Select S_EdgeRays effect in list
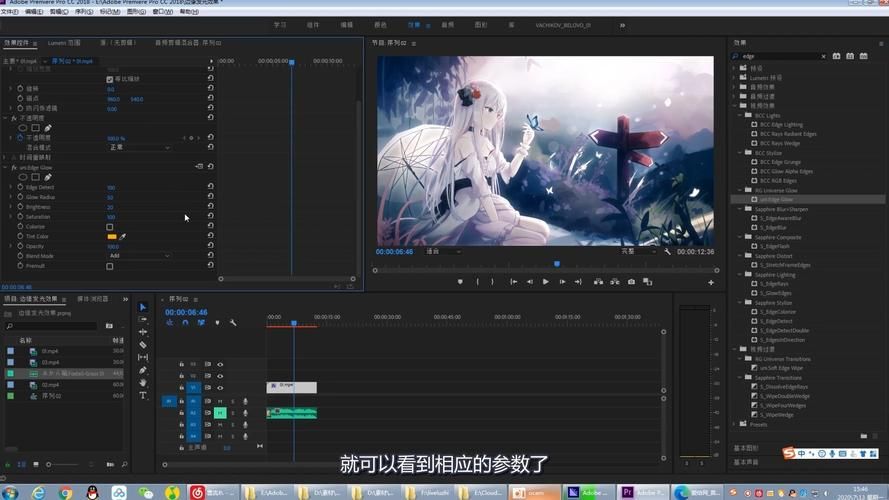This screenshot has width=889, height=500. (x=774, y=284)
